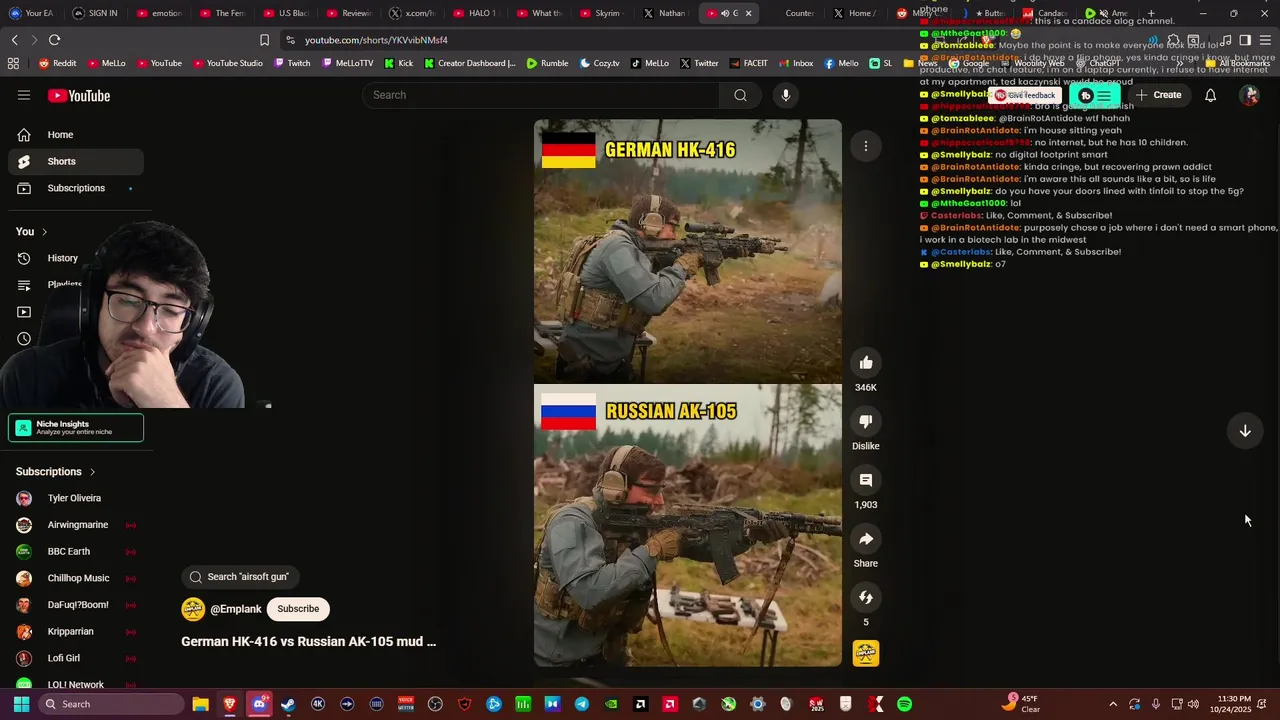This screenshot has height=720, width=1280.
Task: Open the Rumble bookmark
Action: click(547, 63)
